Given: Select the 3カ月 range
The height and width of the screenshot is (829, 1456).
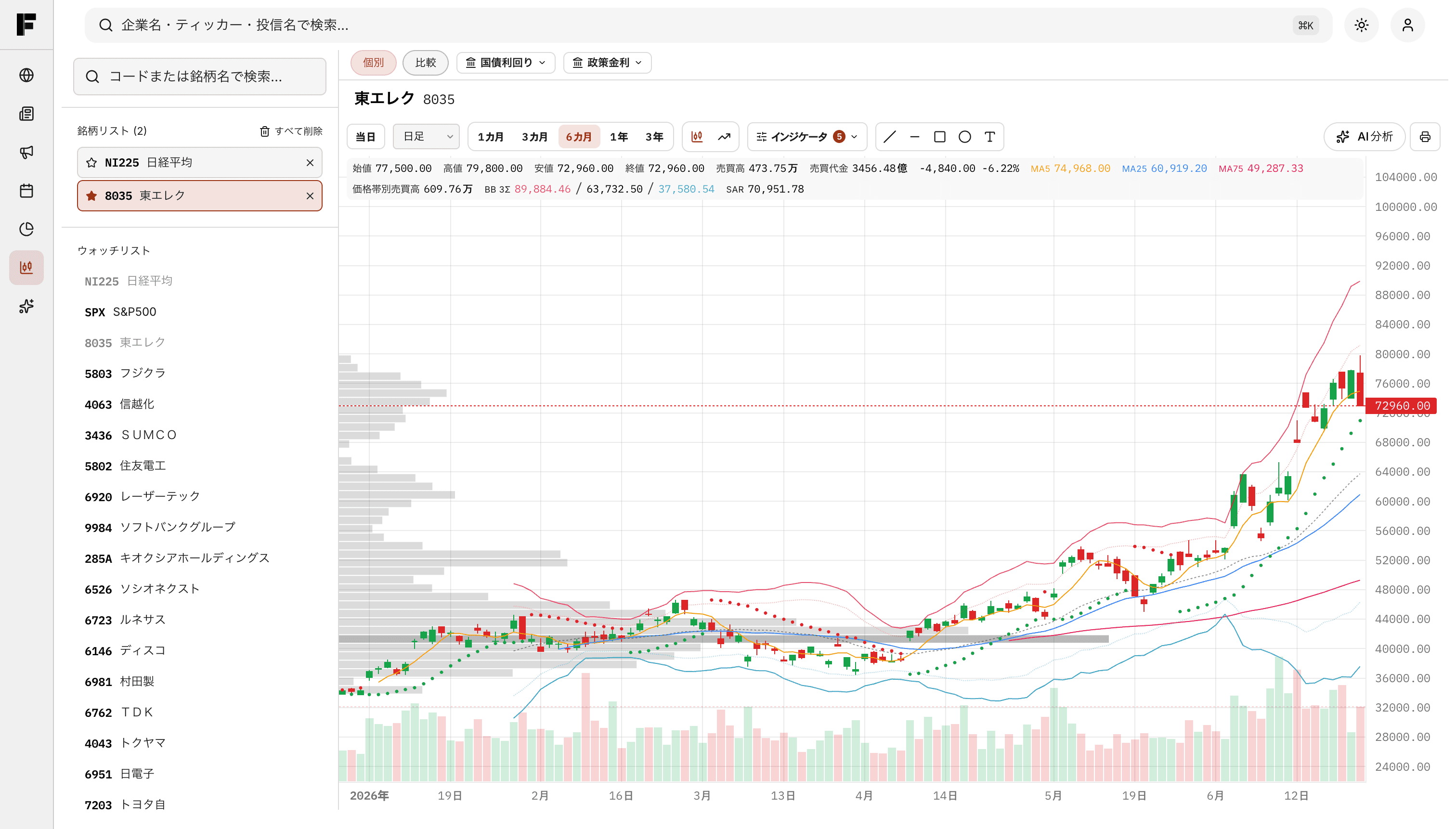Looking at the screenshot, I should [x=534, y=137].
